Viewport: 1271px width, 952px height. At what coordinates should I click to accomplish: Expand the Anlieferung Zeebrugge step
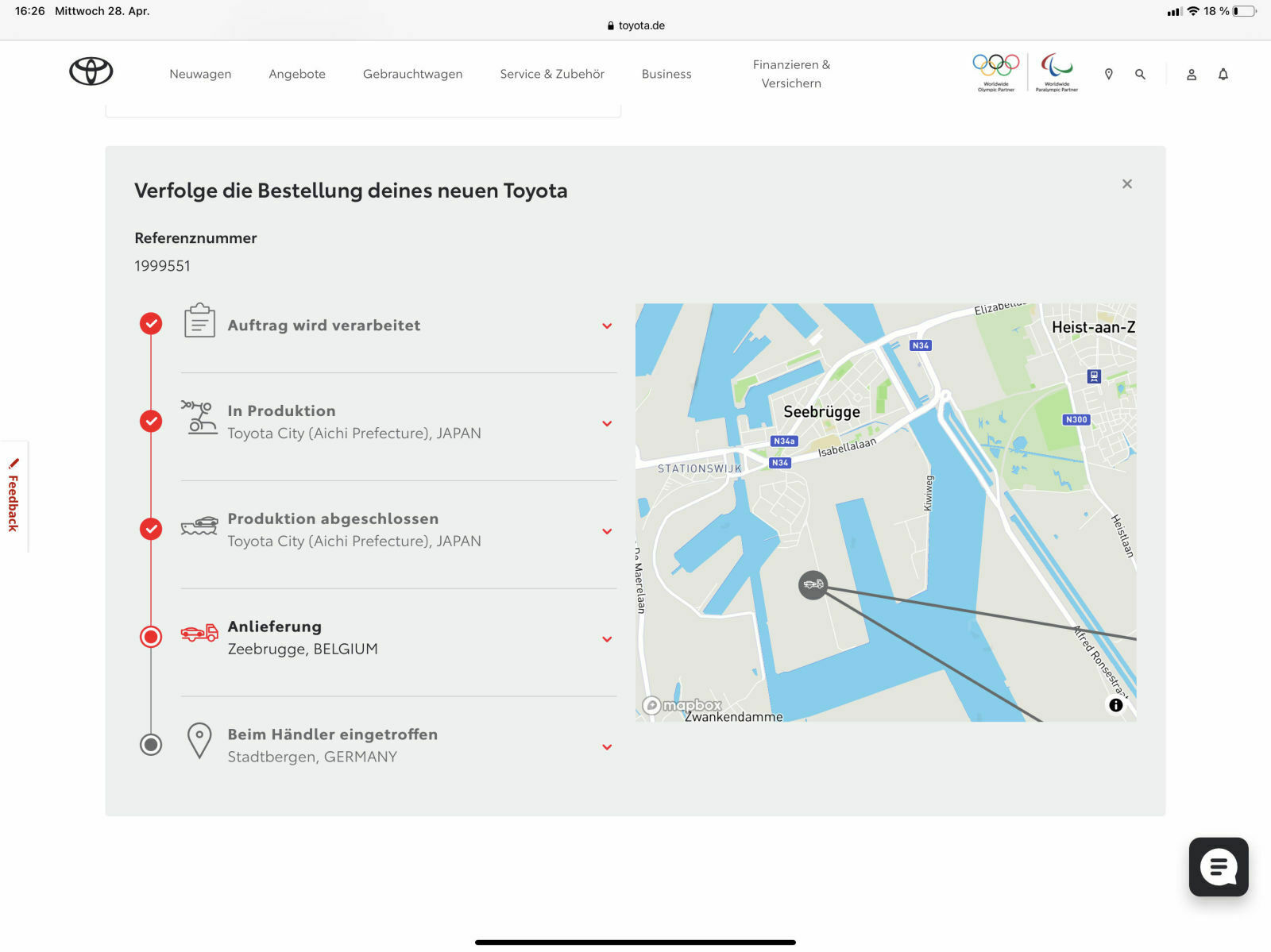607,639
